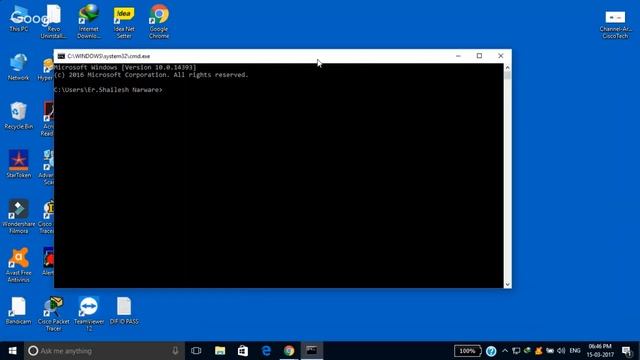Open the TeamViewer 12 desktop shortcut
The image size is (640, 360).
tap(89, 314)
